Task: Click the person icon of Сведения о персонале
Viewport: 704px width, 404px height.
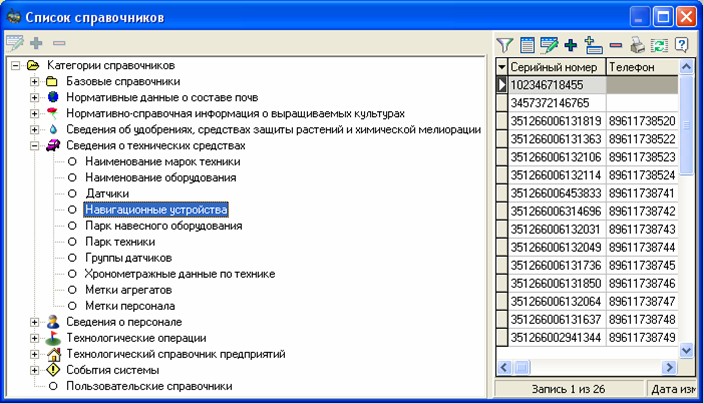Action: pos(53,321)
